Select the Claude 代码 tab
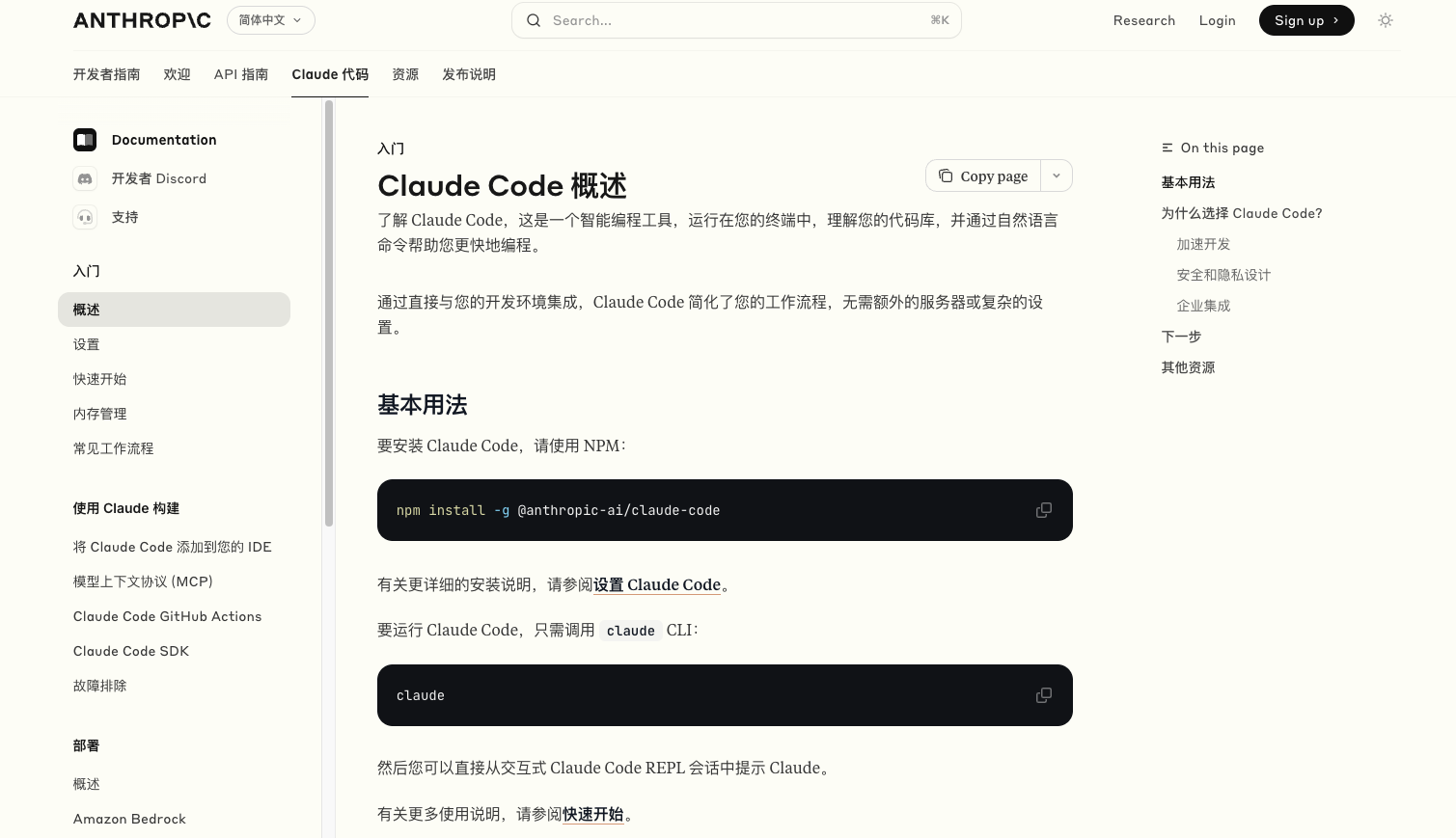 330,74
